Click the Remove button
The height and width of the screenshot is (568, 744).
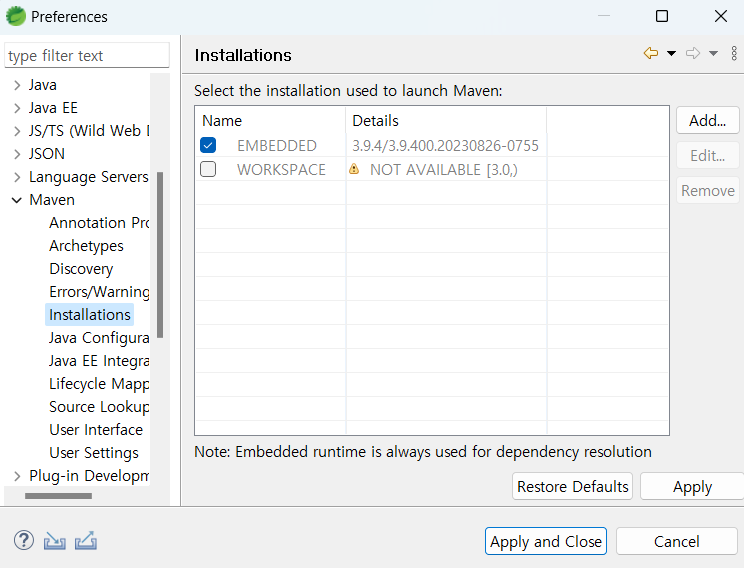coord(707,190)
